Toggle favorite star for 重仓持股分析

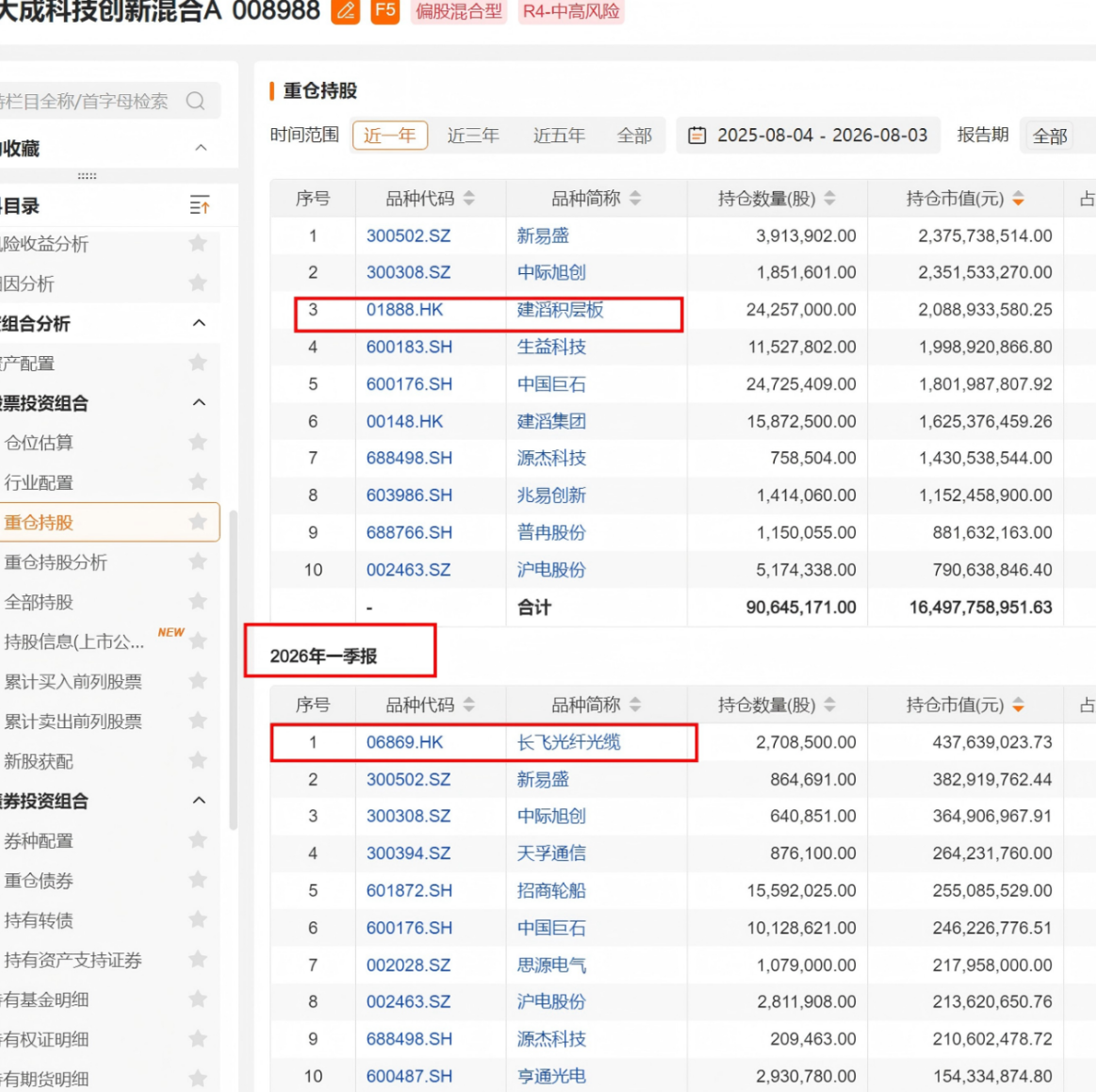point(198,562)
